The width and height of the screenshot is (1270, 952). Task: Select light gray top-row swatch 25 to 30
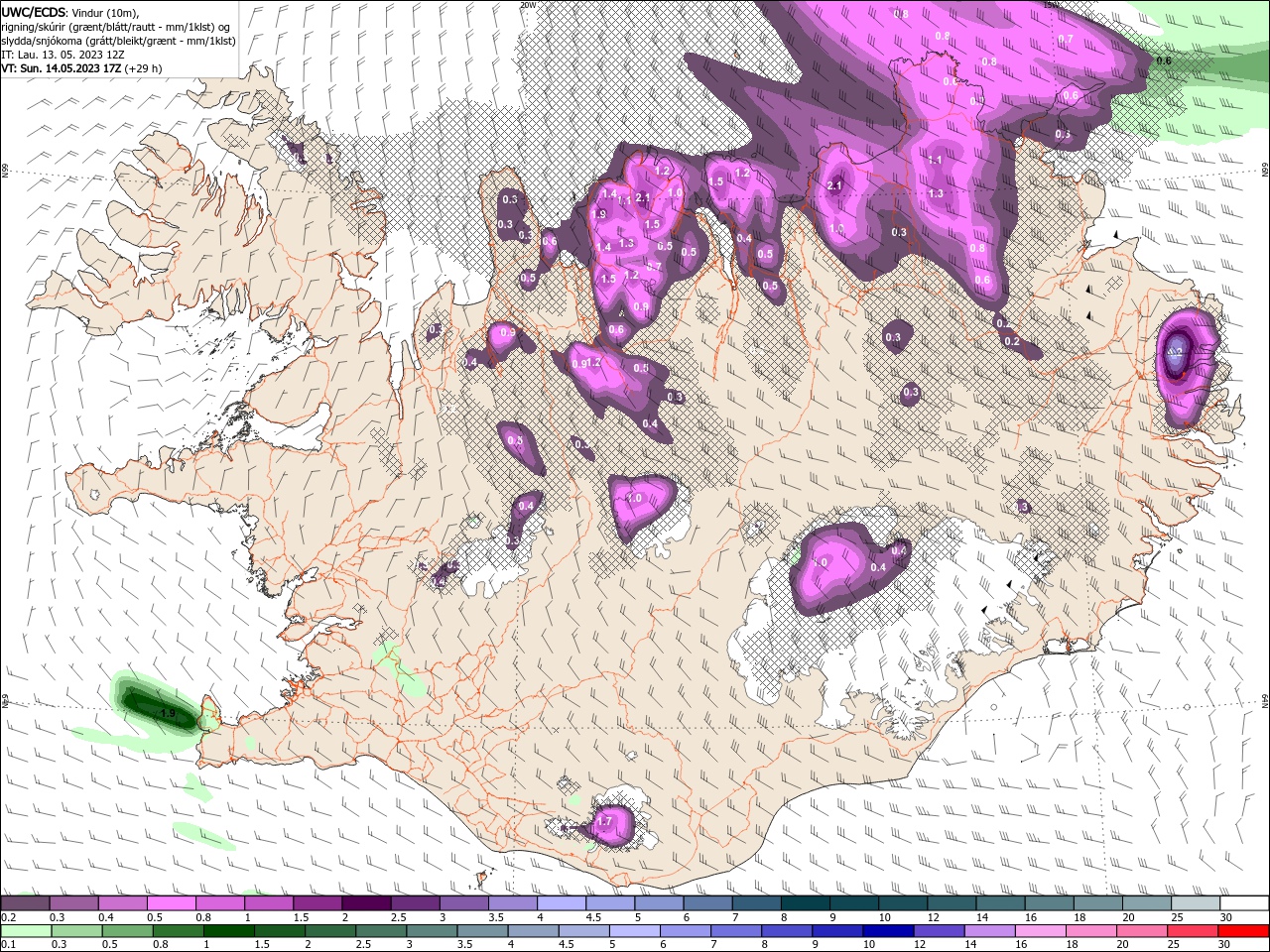click(1196, 903)
